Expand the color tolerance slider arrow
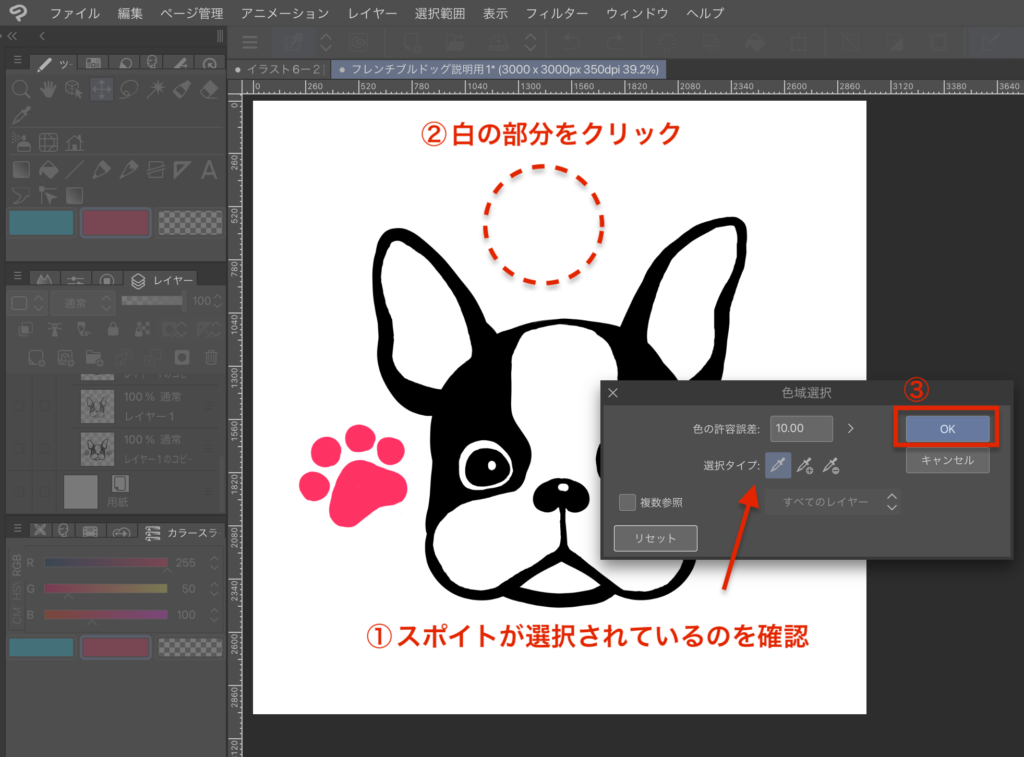The width and height of the screenshot is (1024, 757). pyautogui.click(x=851, y=428)
